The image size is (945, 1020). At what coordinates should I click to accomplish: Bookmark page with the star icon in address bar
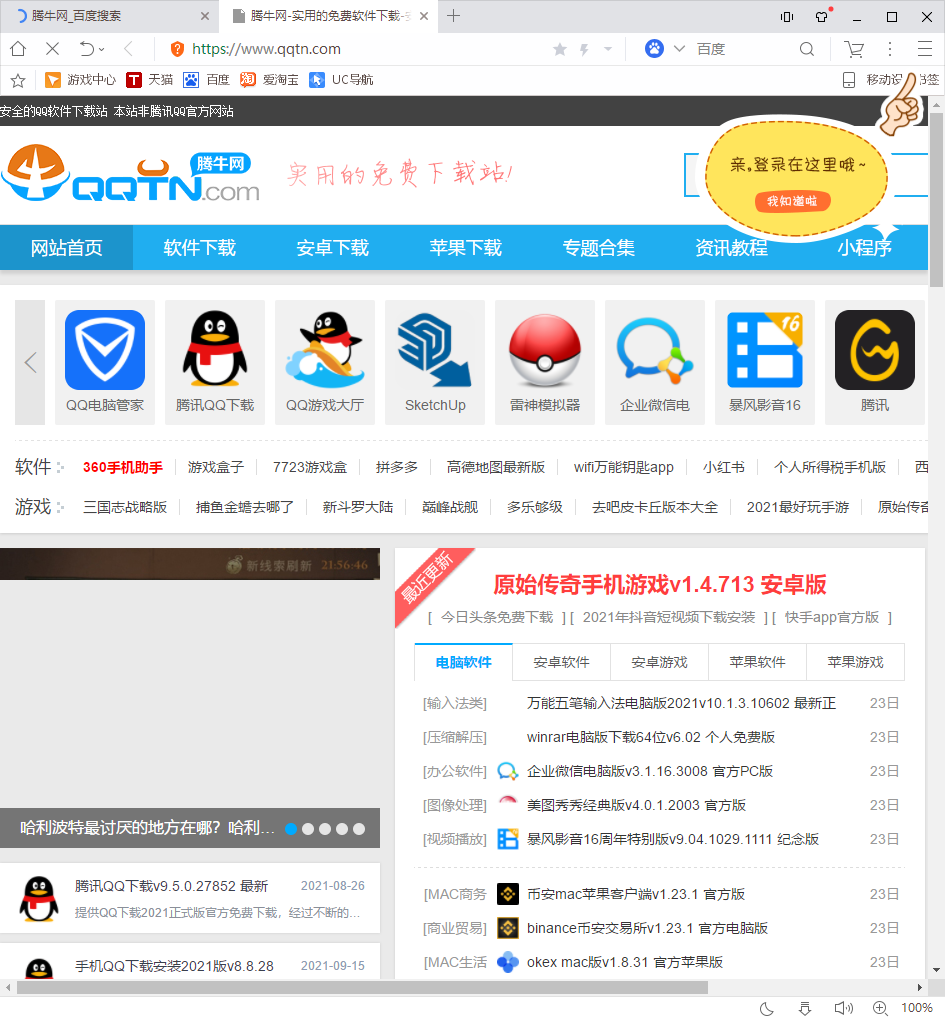[559, 49]
